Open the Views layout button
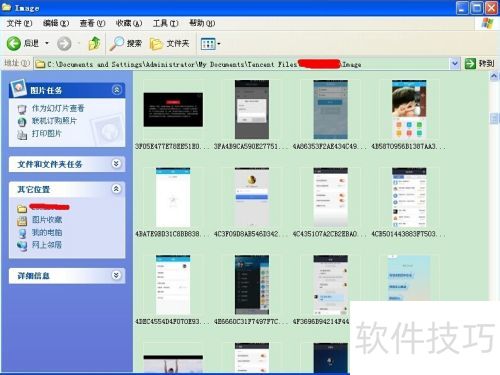The height and width of the screenshot is (375, 500). (x=208, y=44)
